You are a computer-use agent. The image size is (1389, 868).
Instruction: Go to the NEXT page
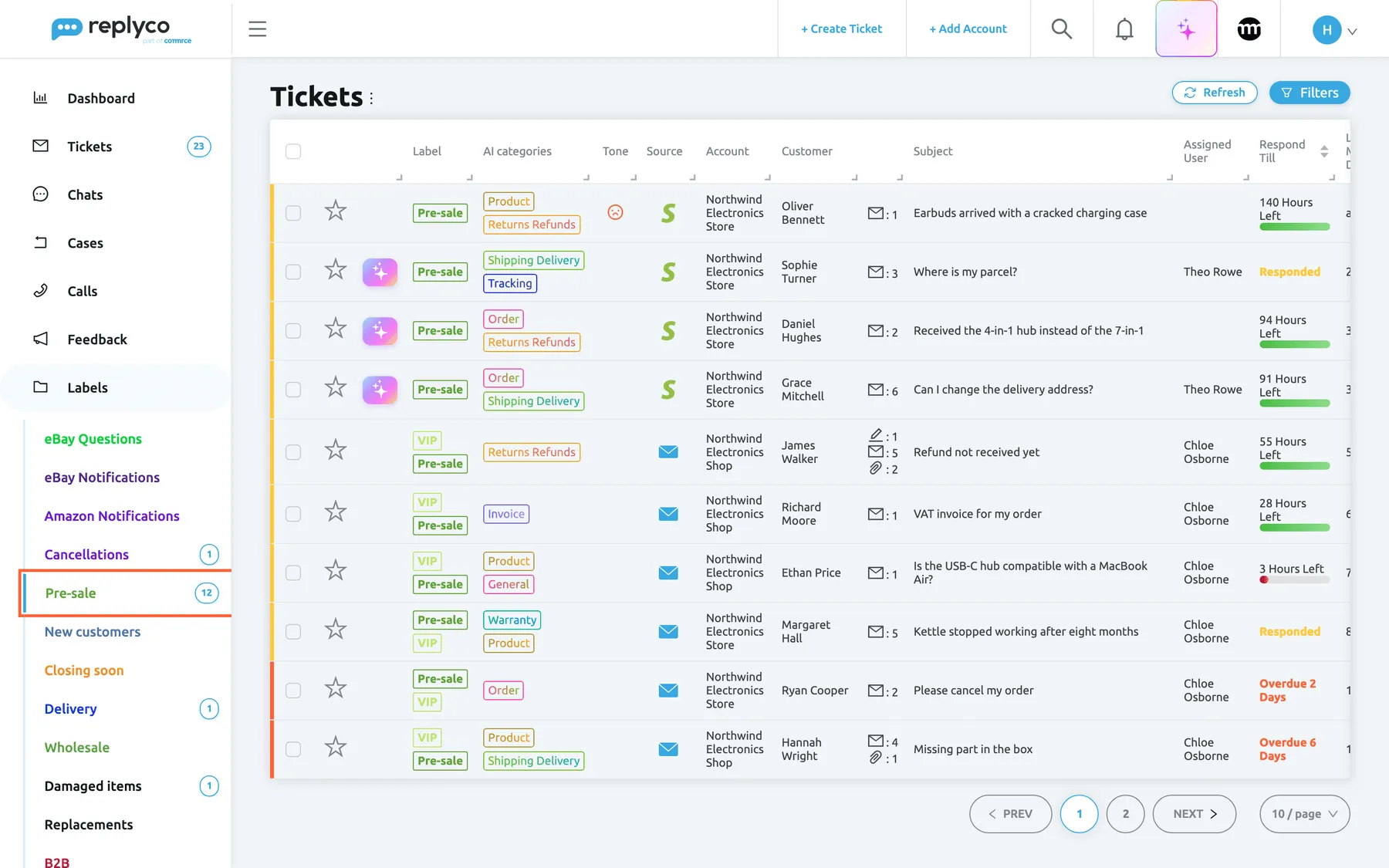[1194, 814]
